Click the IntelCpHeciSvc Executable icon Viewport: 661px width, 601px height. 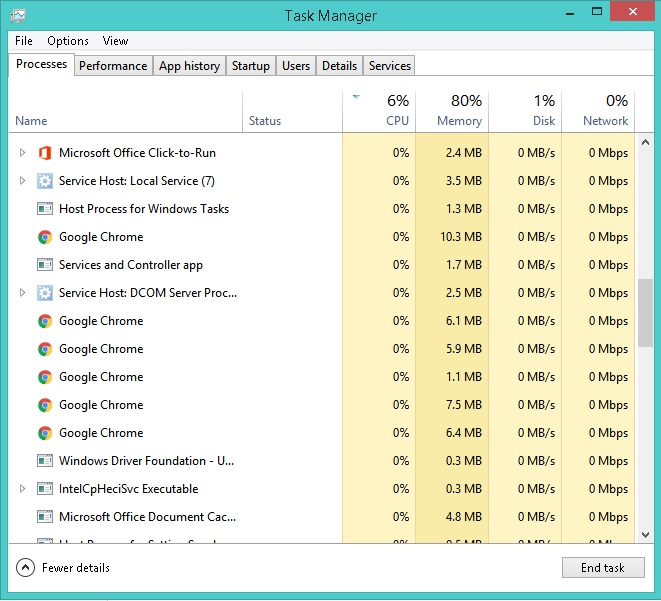point(45,489)
